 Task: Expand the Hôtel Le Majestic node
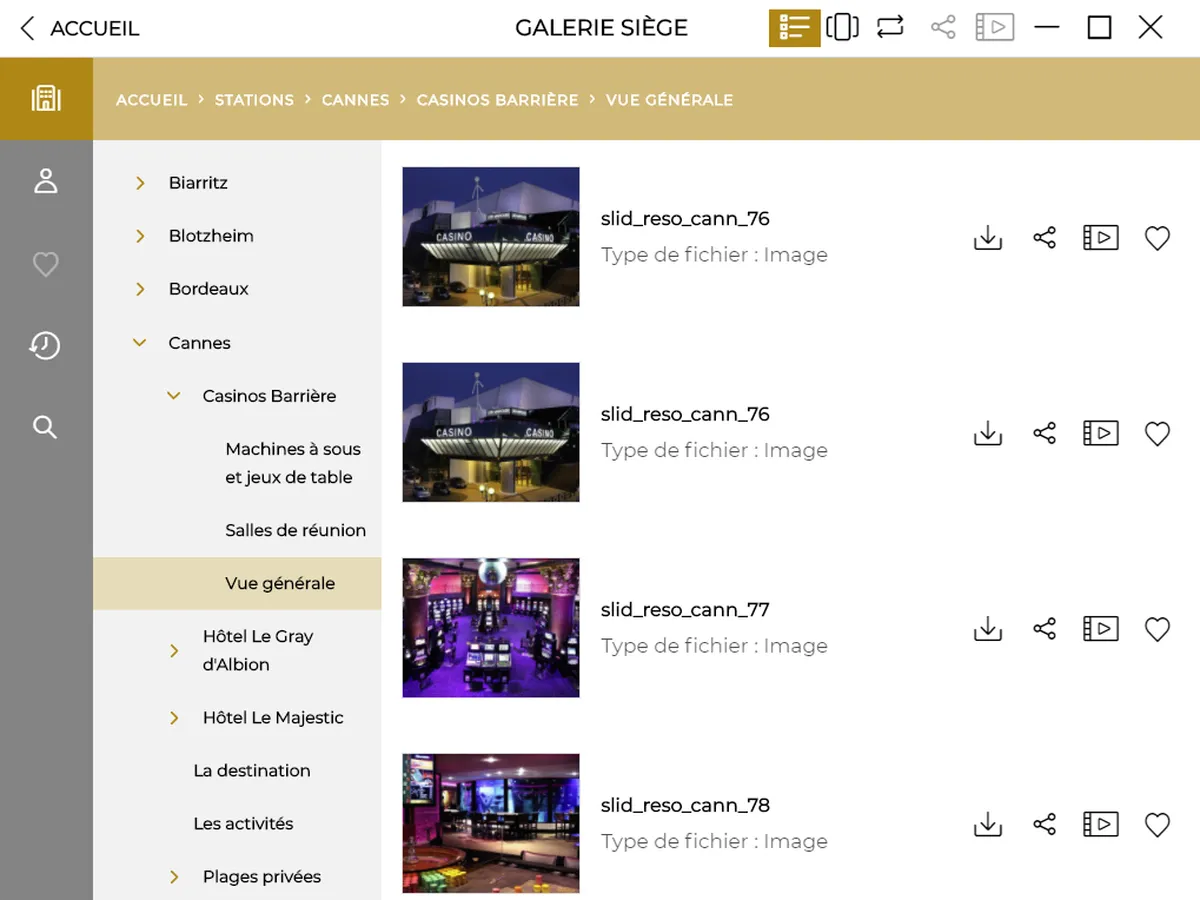(x=174, y=718)
